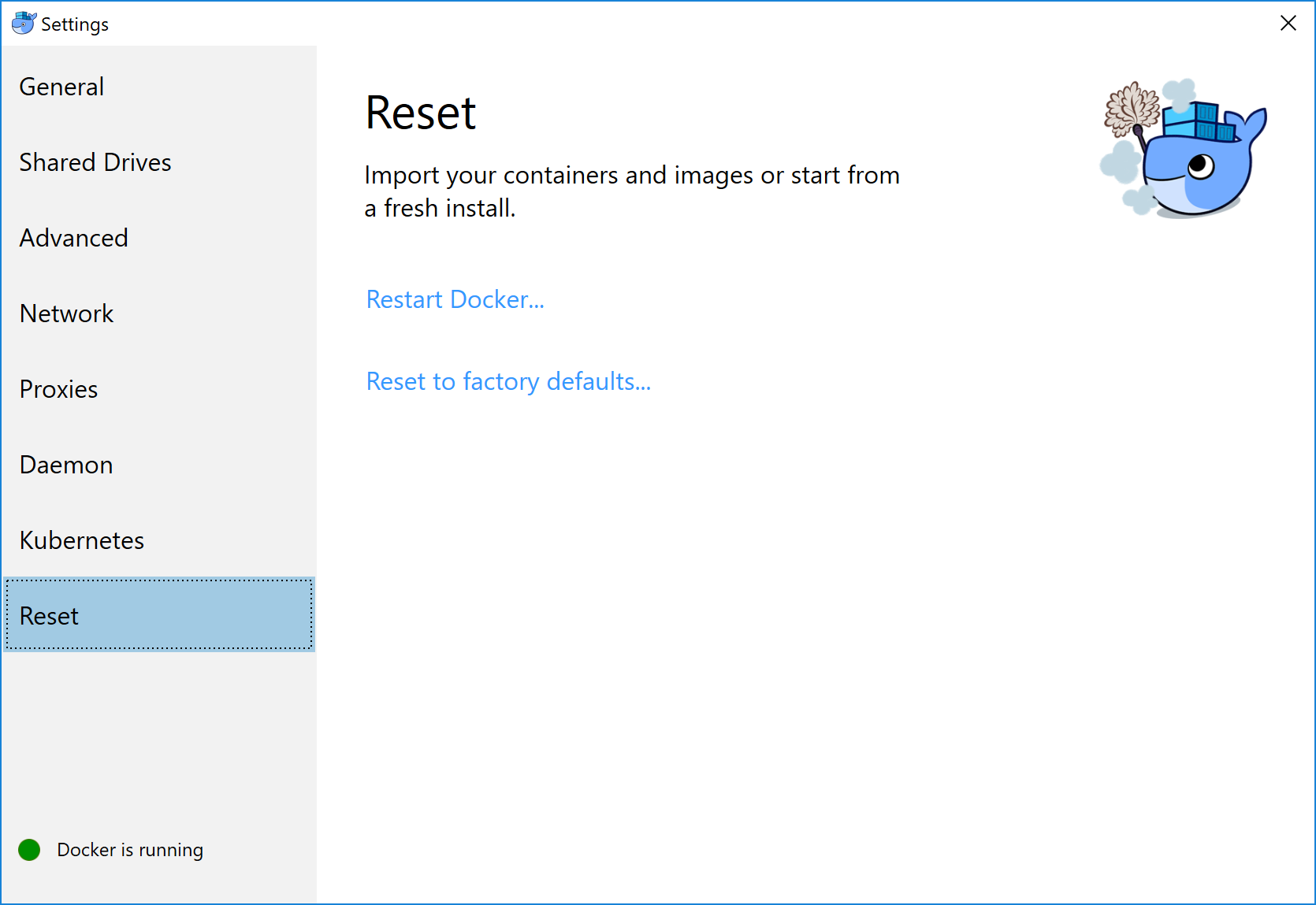
Task: Click the close button of the Settings window
Action: click(1288, 23)
